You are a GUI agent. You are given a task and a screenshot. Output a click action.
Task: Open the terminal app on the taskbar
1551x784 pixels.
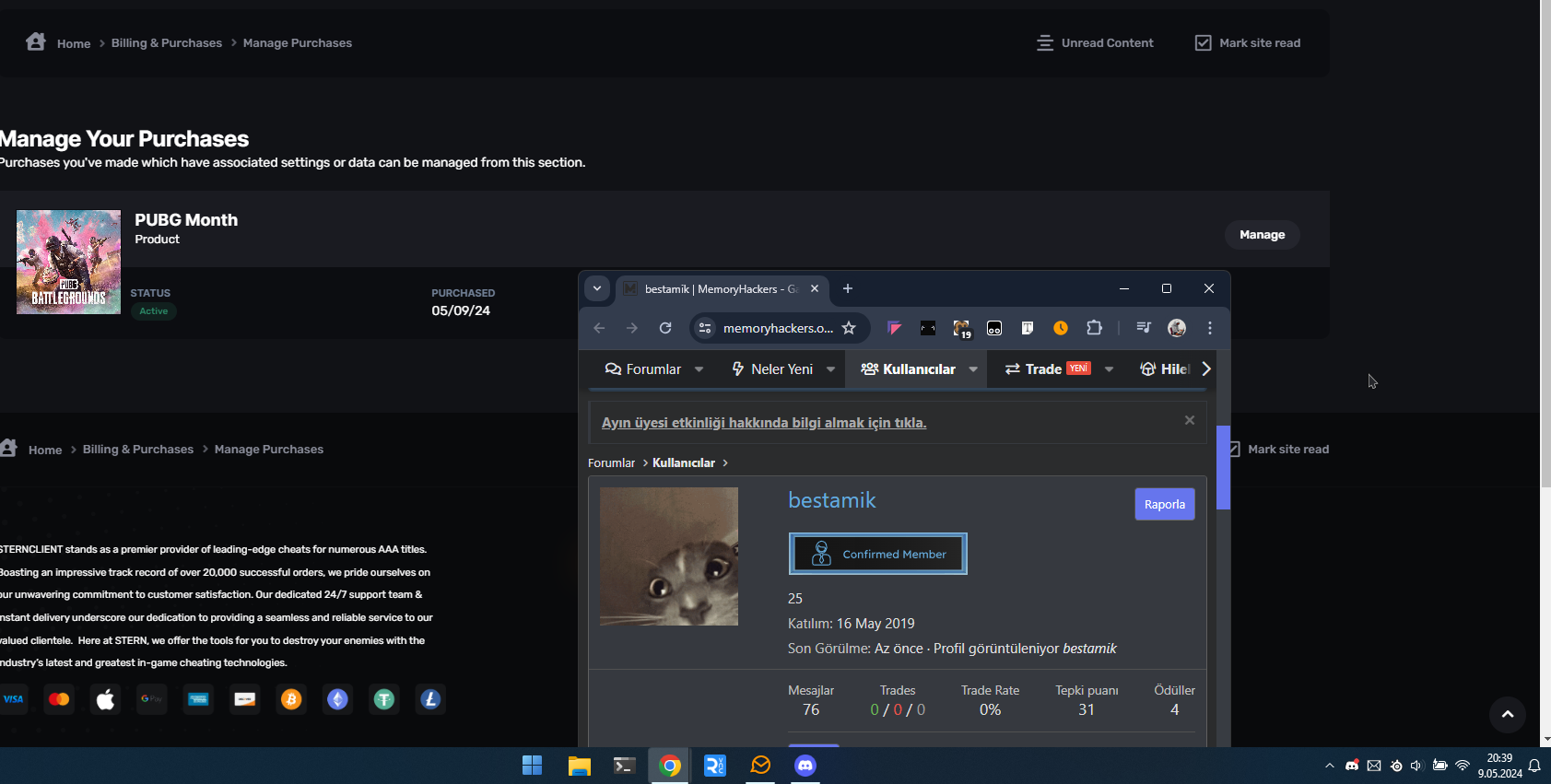click(x=624, y=766)
